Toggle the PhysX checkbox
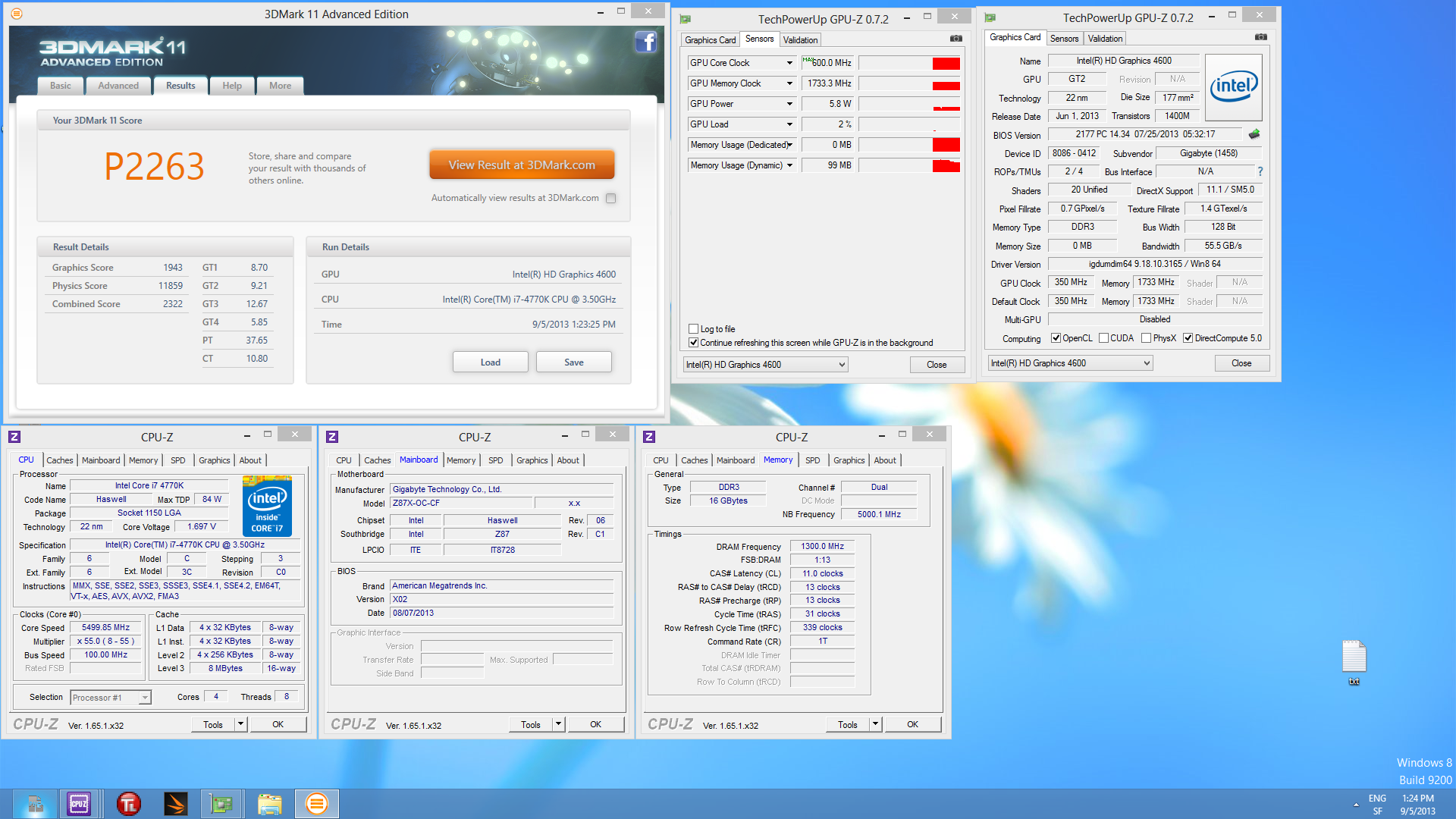1456x819 pixels. [1147, 338]
